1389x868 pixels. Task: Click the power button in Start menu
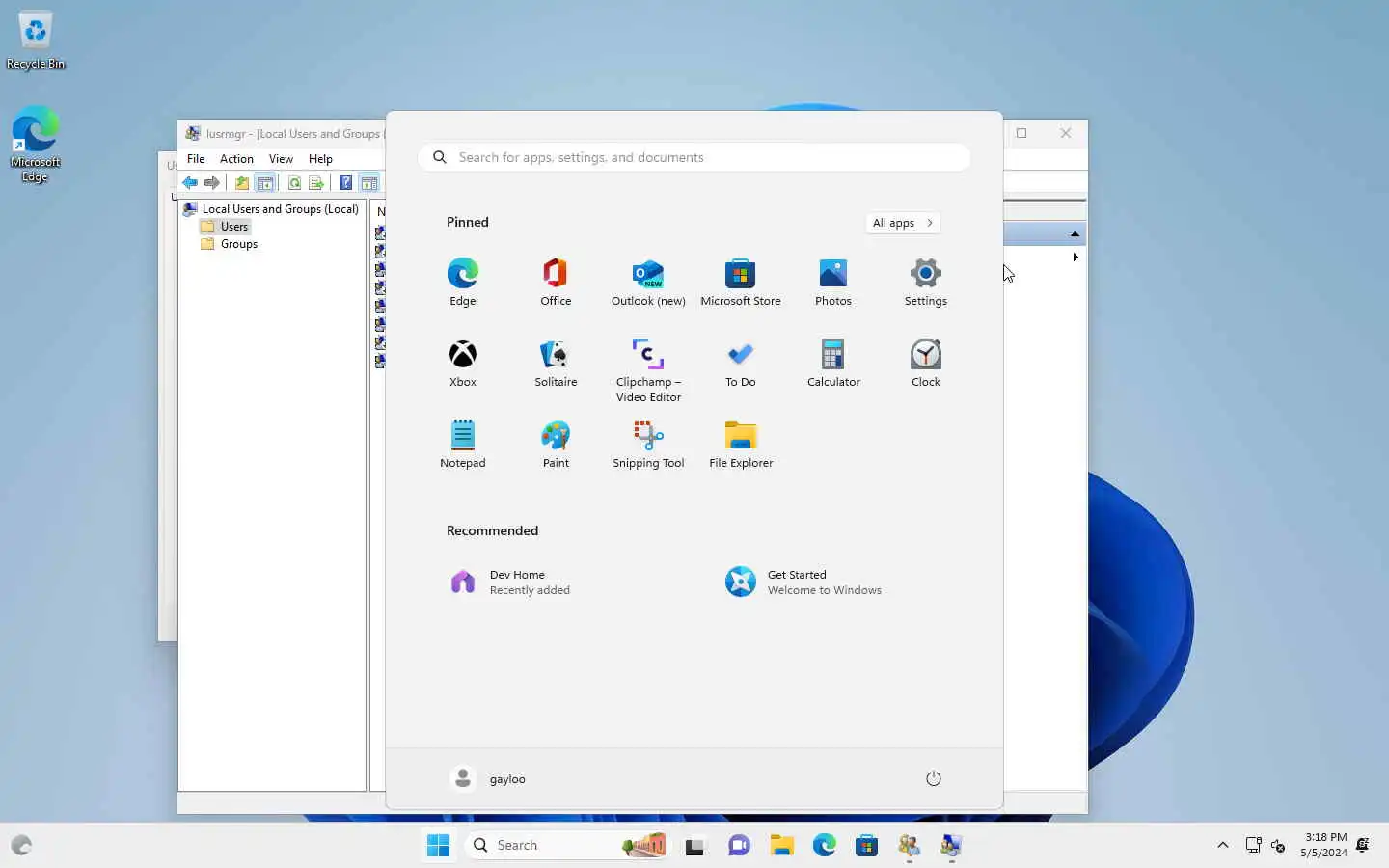pyautogui.click(x=933, y=778)
